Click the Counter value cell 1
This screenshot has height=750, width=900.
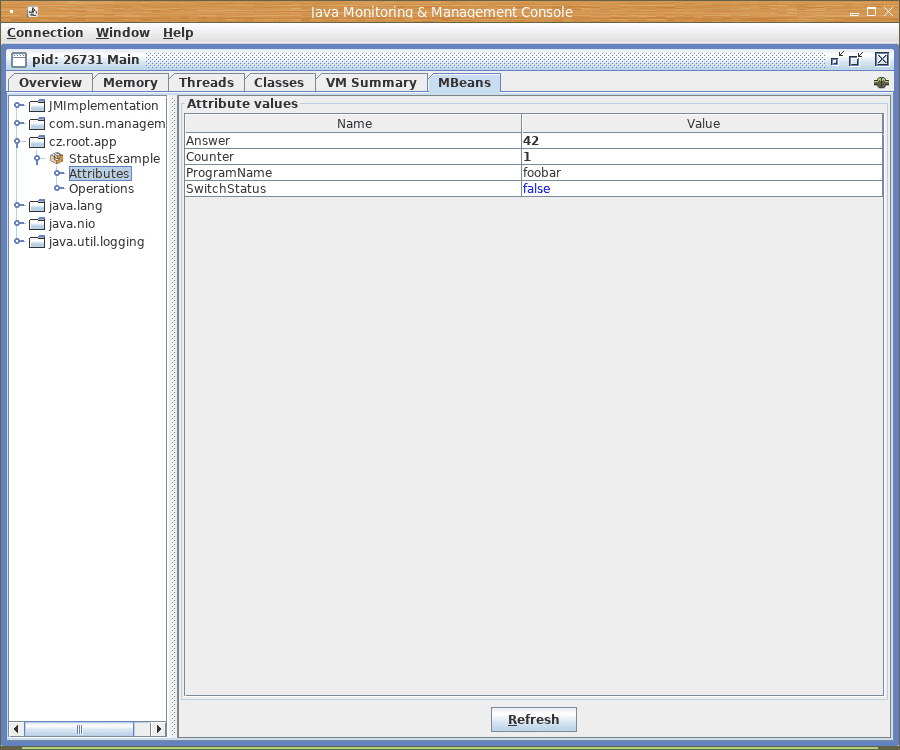click(x=702, y=157)
